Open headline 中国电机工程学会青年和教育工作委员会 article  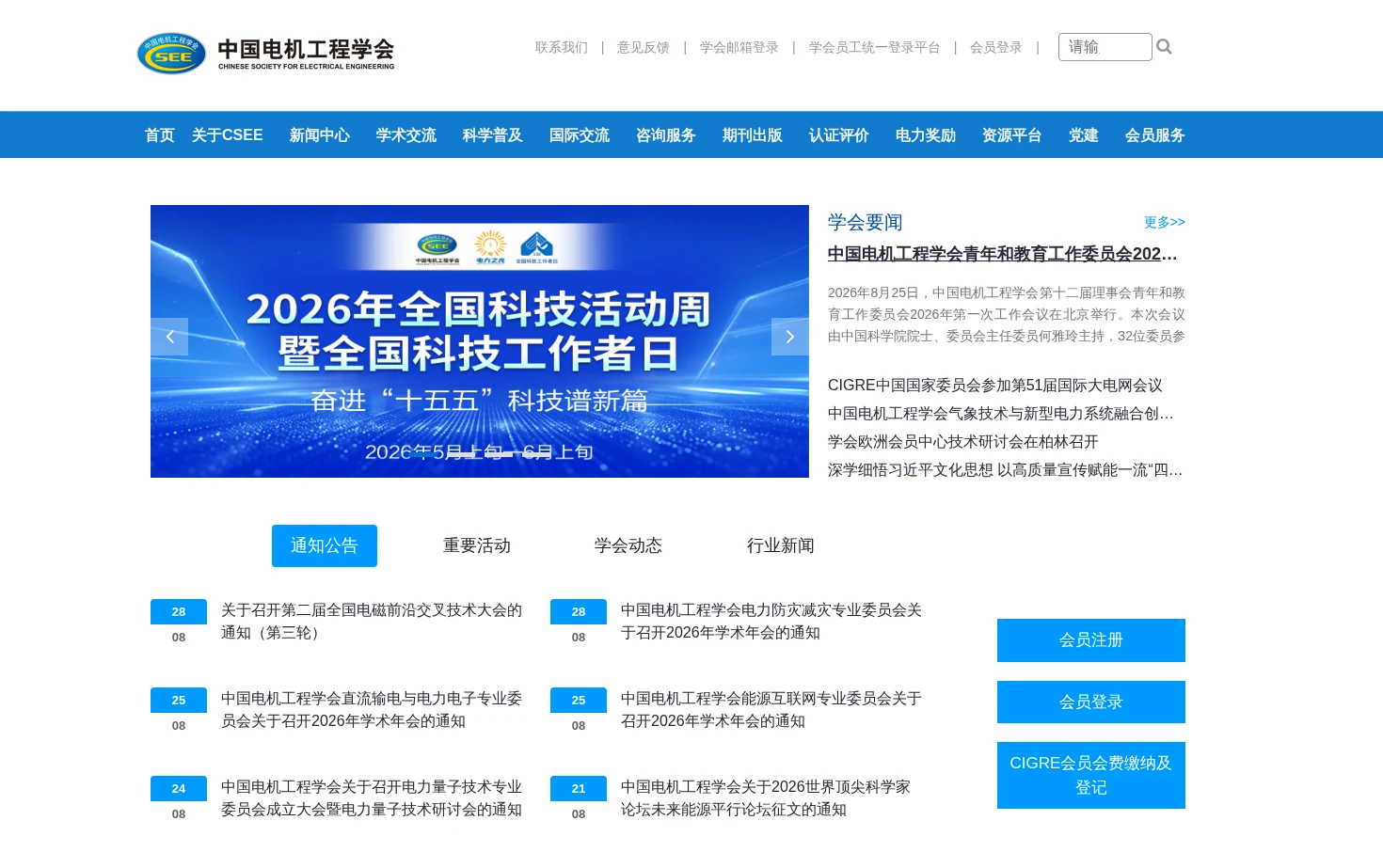[1003, 254]
